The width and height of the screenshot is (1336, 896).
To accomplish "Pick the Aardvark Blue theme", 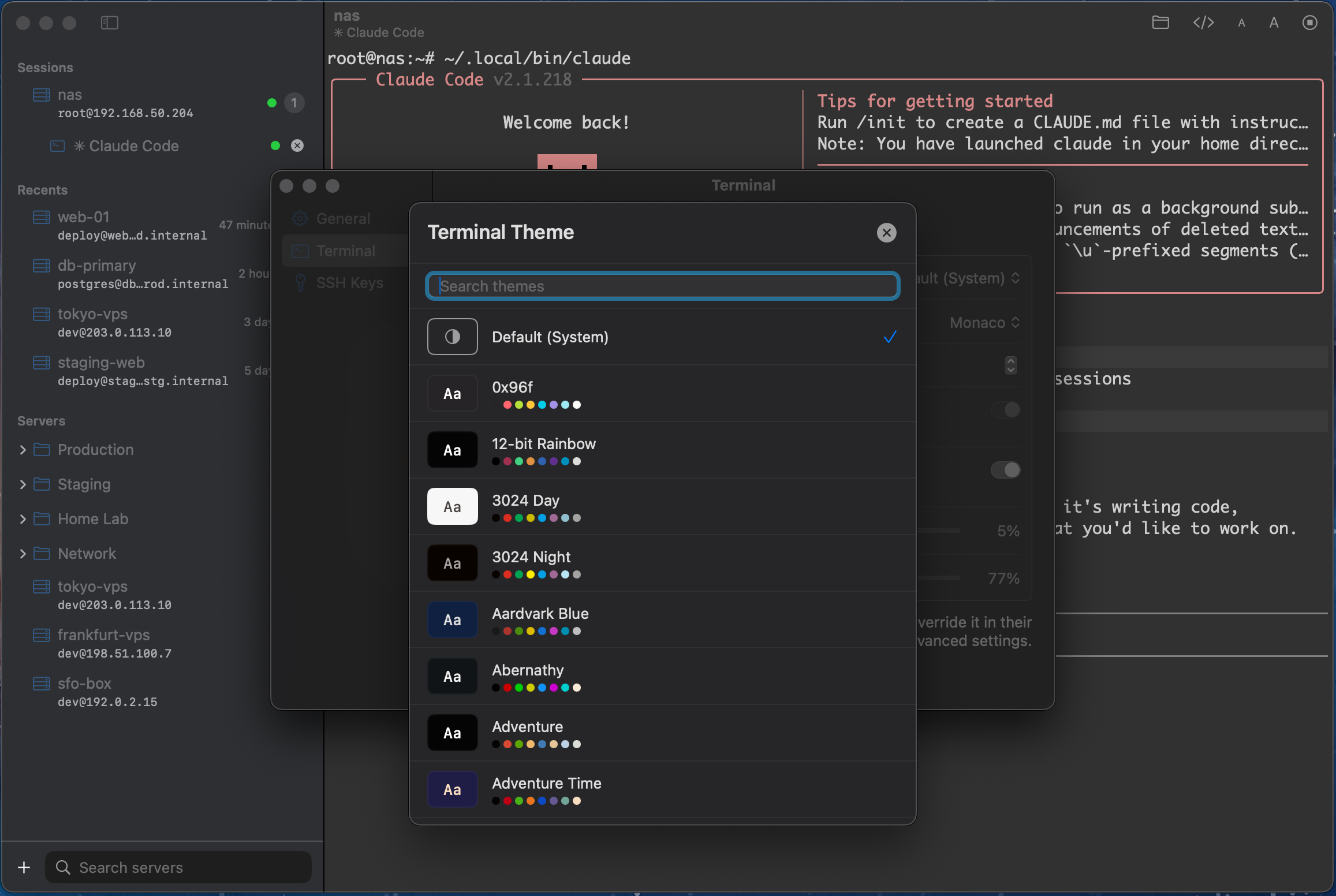I will tap(662, 619).
